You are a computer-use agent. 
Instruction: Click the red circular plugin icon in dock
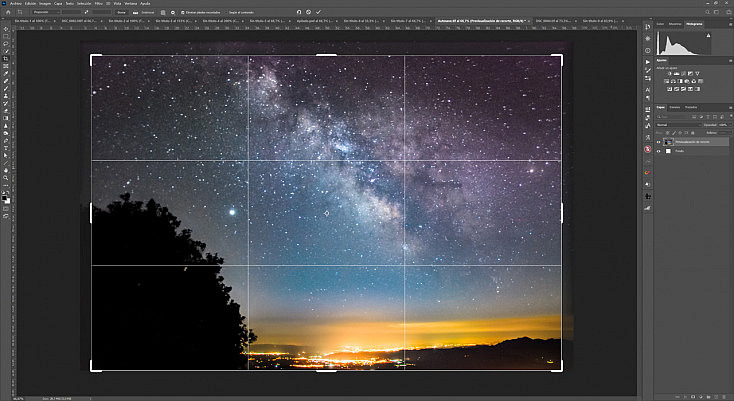pyautogui.click(x=647, y=149)
